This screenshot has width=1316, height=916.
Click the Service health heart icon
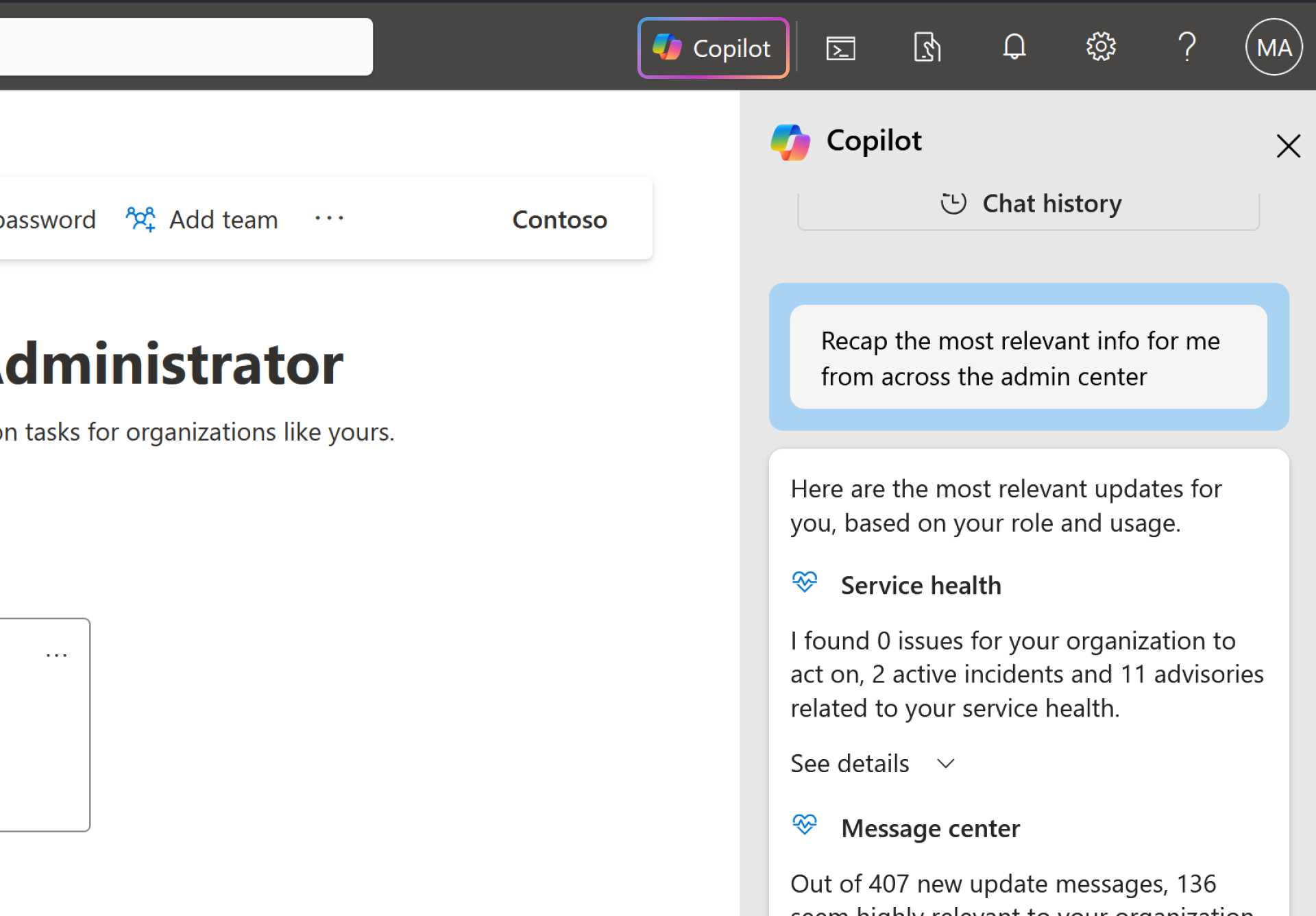tap(805, 582)
